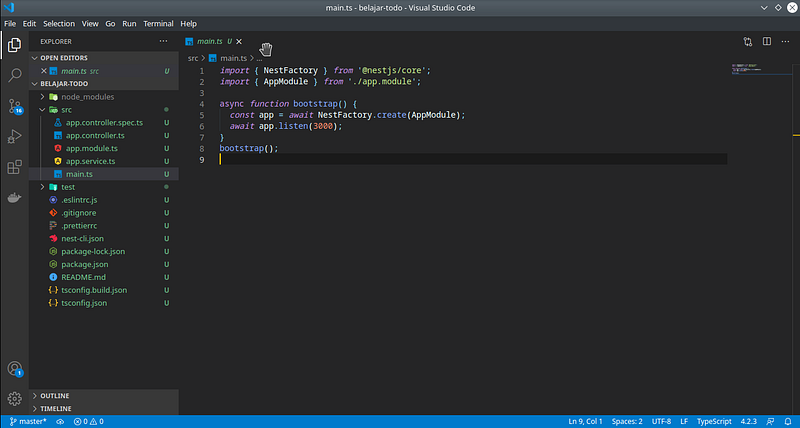Open the View menu

[90, 23]
